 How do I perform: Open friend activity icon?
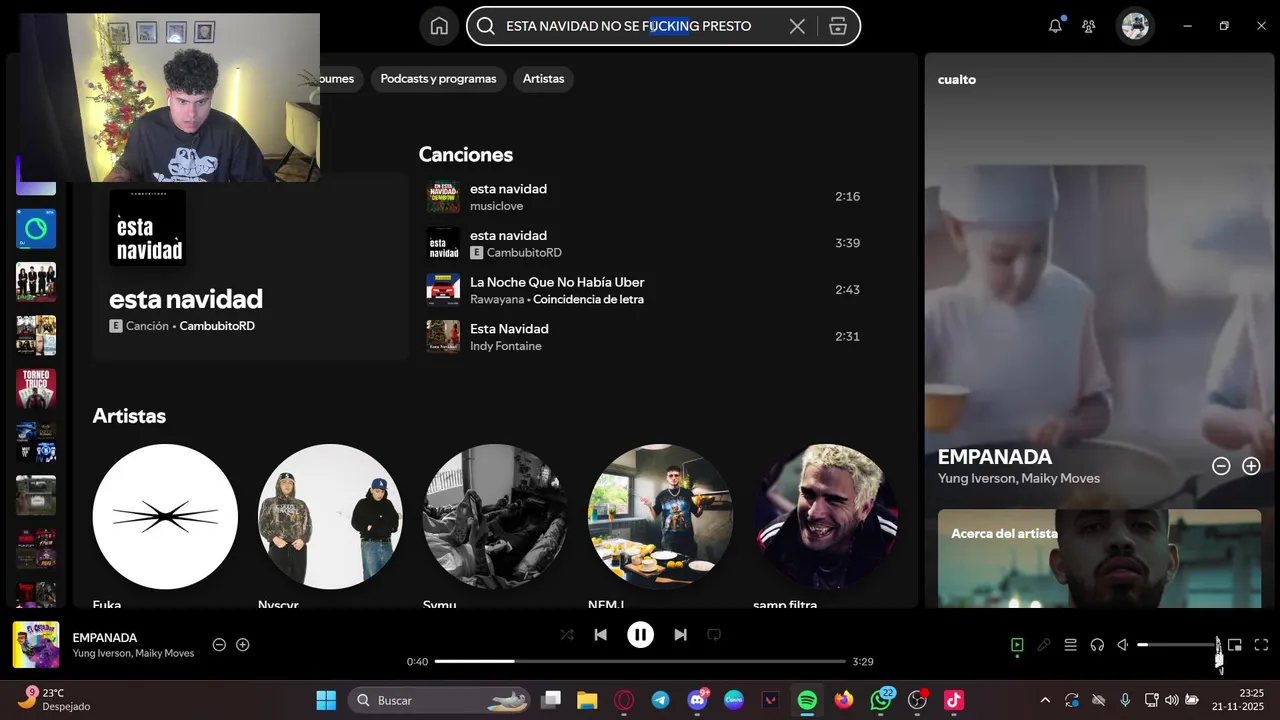[x=1089, y=26]
